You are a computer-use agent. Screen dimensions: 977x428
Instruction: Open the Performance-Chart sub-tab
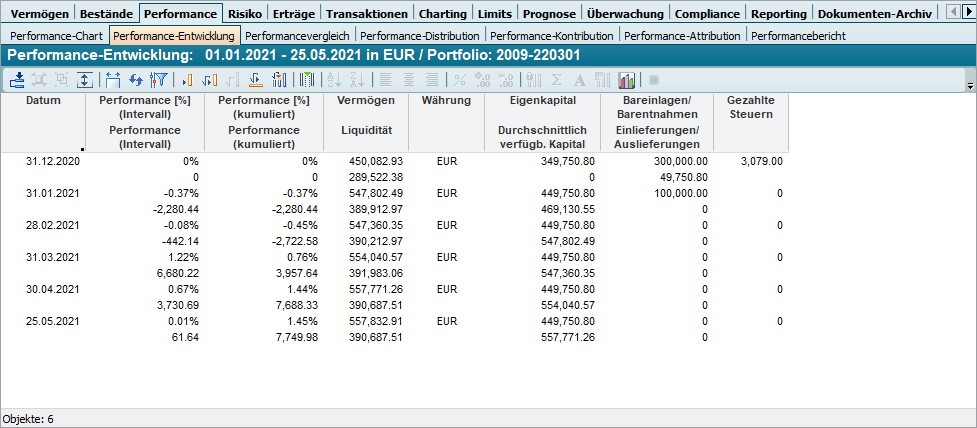coord(55,36)
